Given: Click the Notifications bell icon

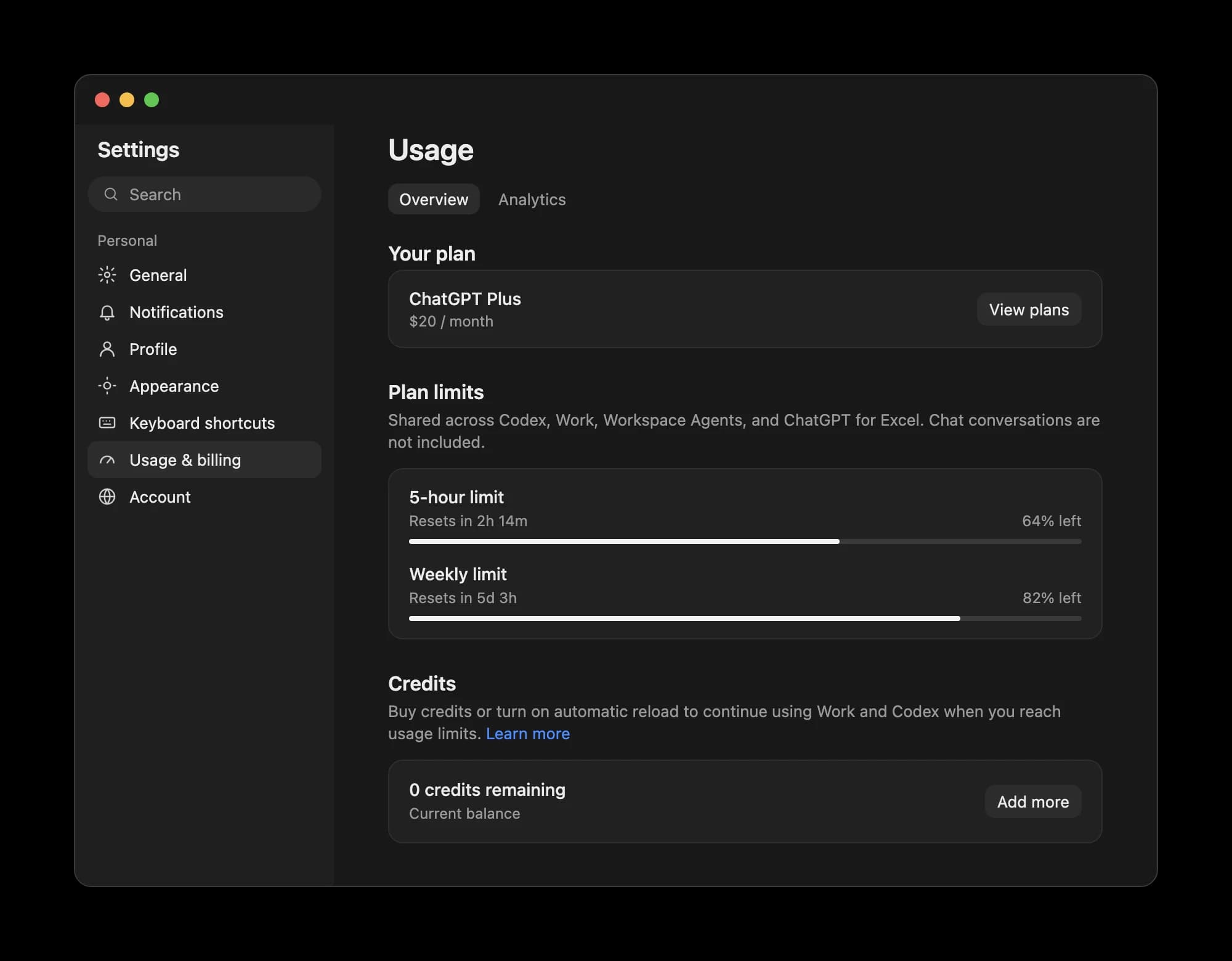Looking at the screenshot, I should click(107, 312).
